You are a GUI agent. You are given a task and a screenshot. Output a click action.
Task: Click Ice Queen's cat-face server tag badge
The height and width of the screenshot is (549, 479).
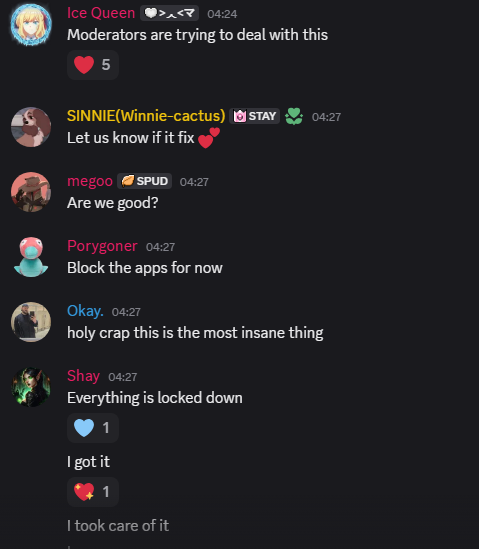click(x=169, y=13)
